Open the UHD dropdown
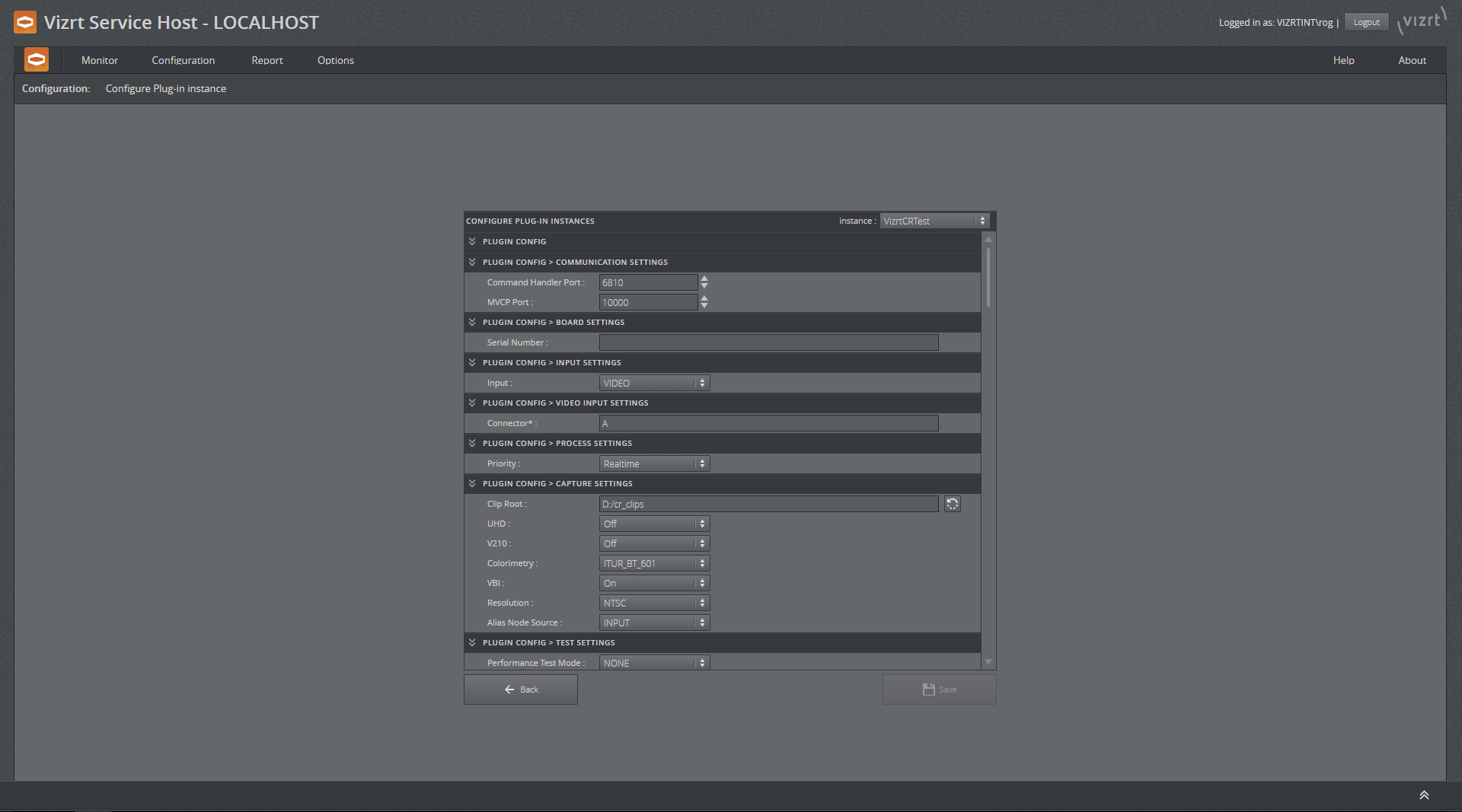Screen dimensions: 1462x812 pos(654,524)
